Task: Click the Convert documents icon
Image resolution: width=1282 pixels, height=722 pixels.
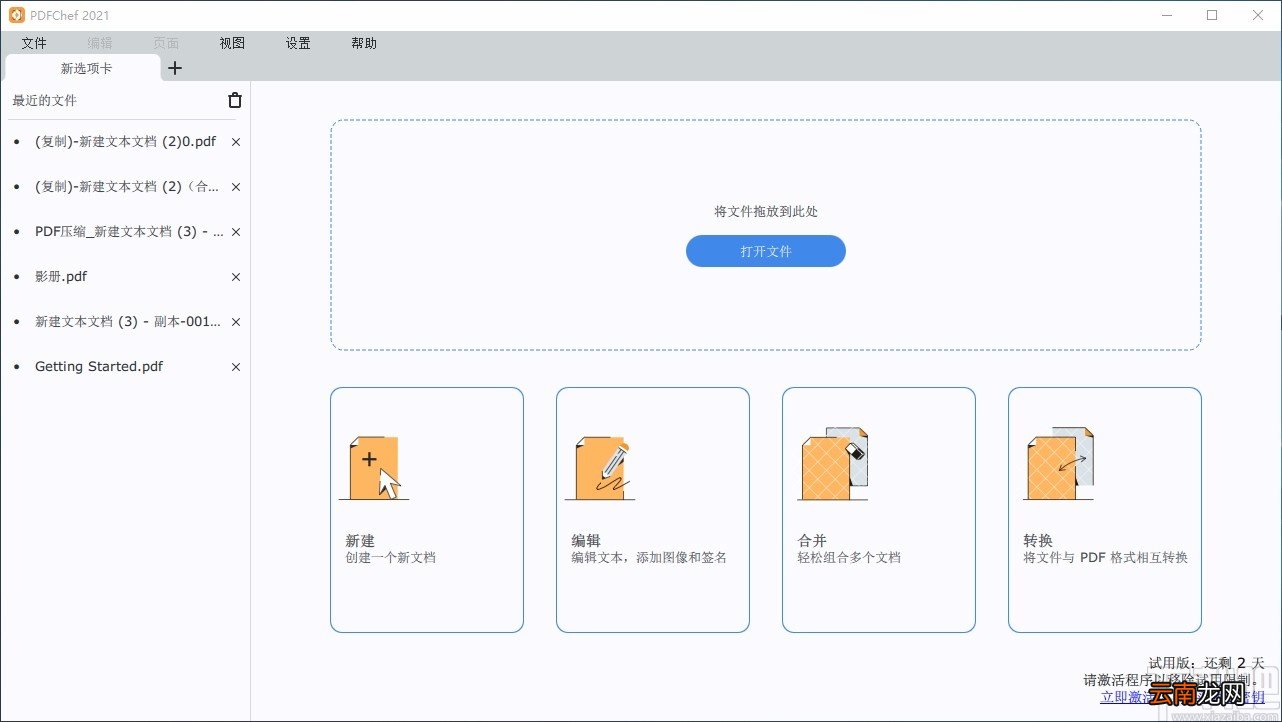Action: (1059, 464)
